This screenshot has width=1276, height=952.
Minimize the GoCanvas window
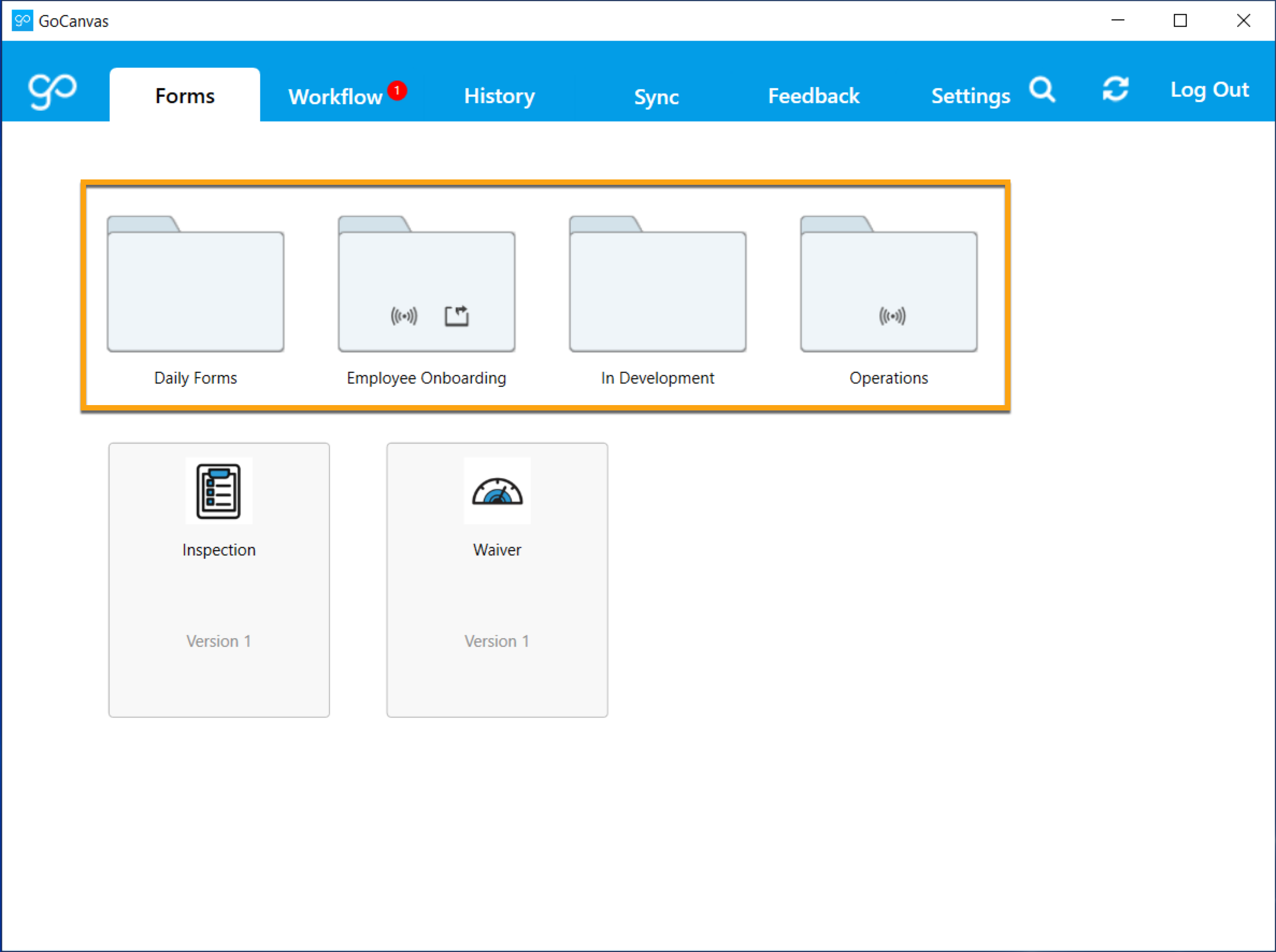tap(1117, 20)
